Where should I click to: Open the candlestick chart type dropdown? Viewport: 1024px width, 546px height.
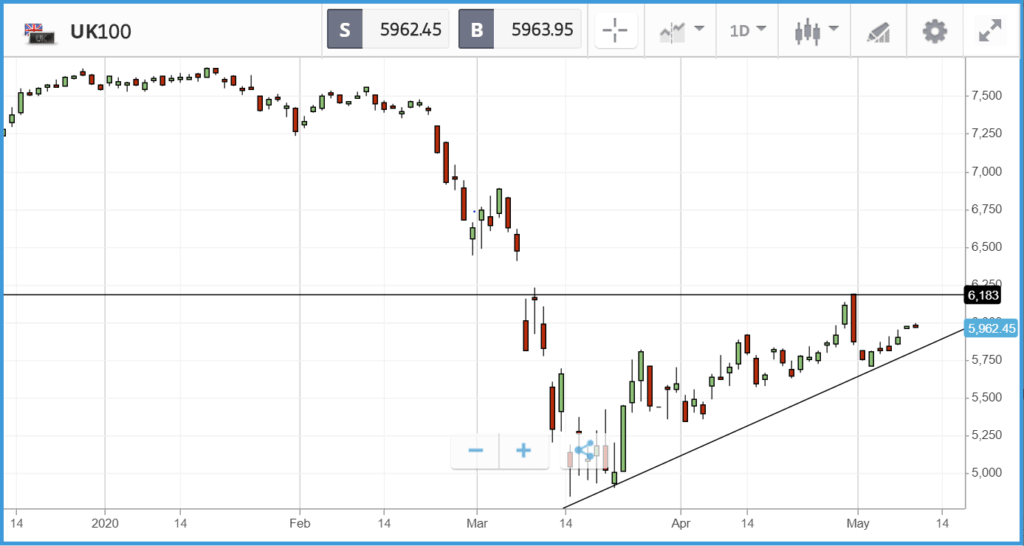point(816,30)
